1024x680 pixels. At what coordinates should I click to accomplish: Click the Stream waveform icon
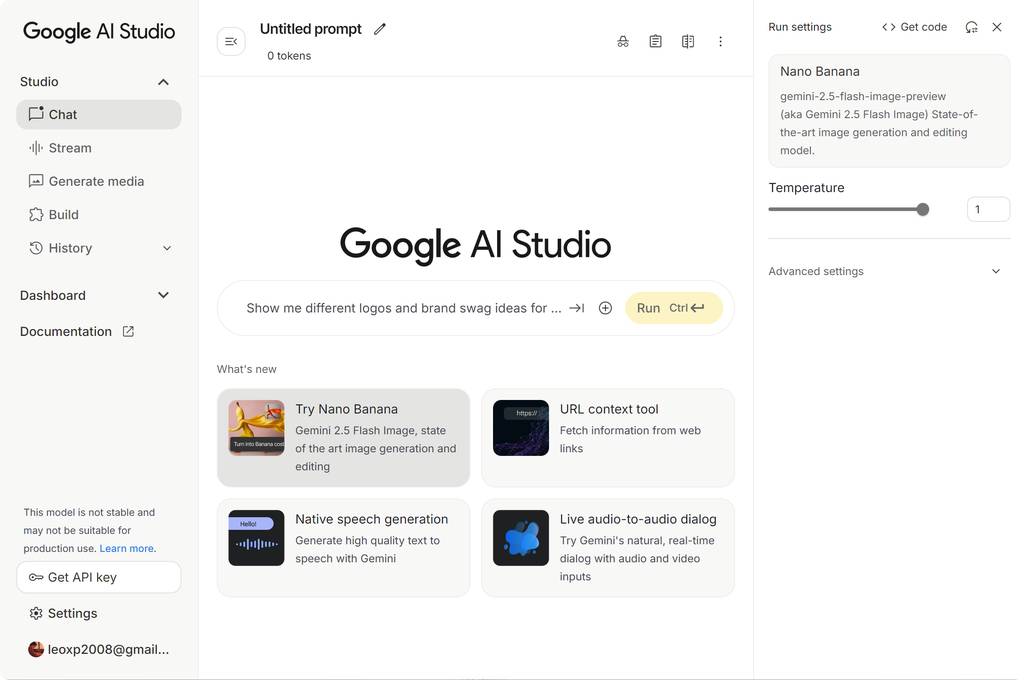click(x=36, y=148)
